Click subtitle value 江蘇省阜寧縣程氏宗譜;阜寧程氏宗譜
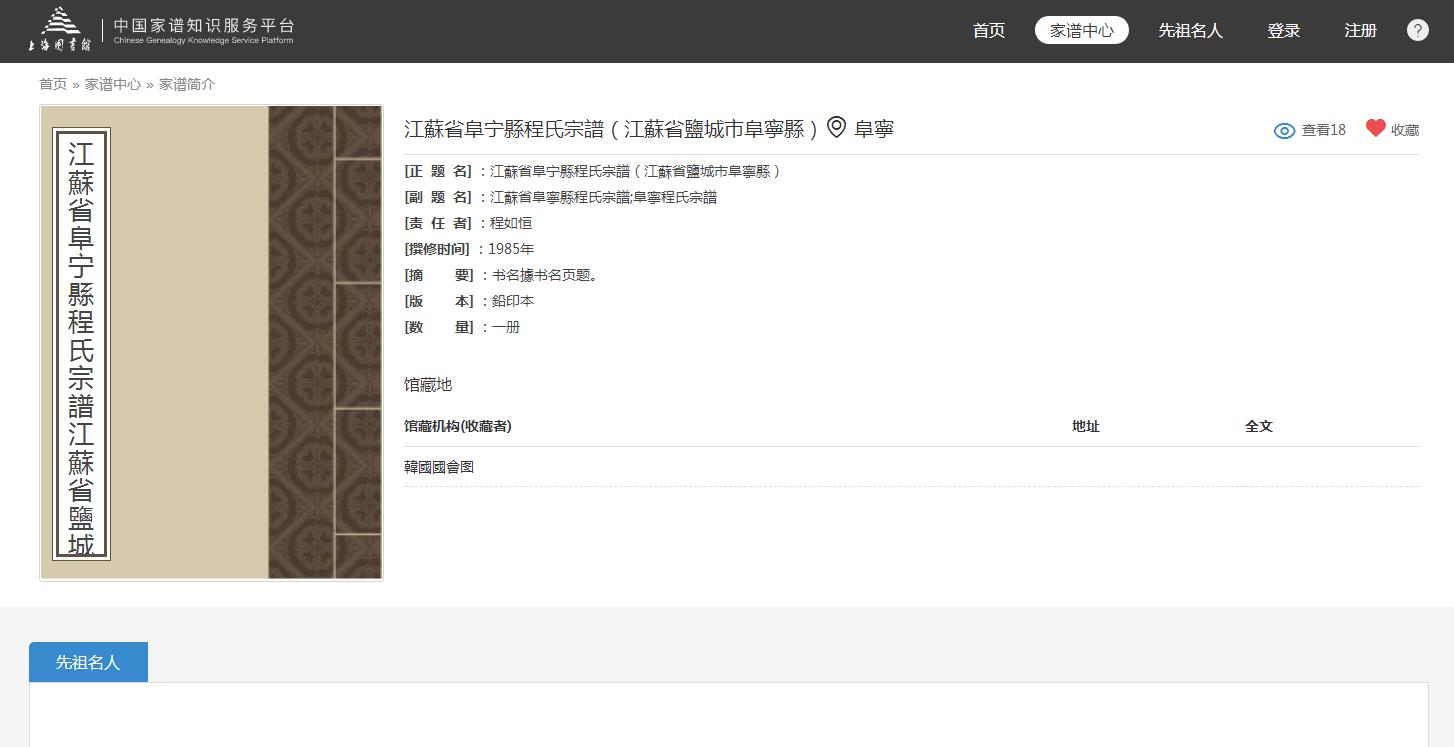The width and height of the screenshot is (1454, 747). [x=603, y=197]
